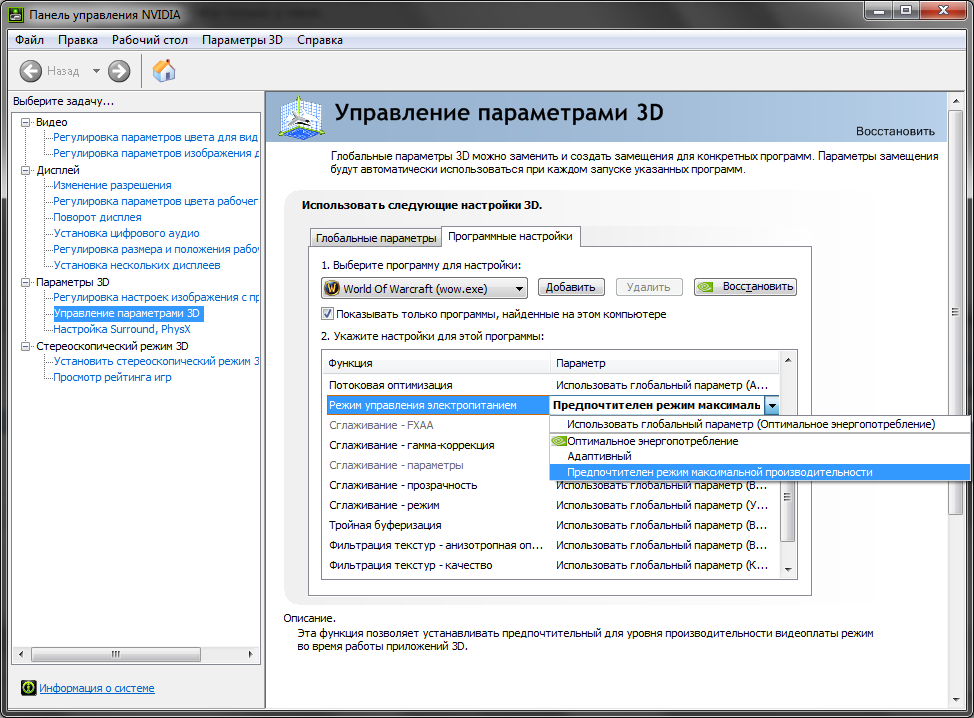Click the Добавить button
Viewport: 974px width, 718px height.
pos(572,287)
